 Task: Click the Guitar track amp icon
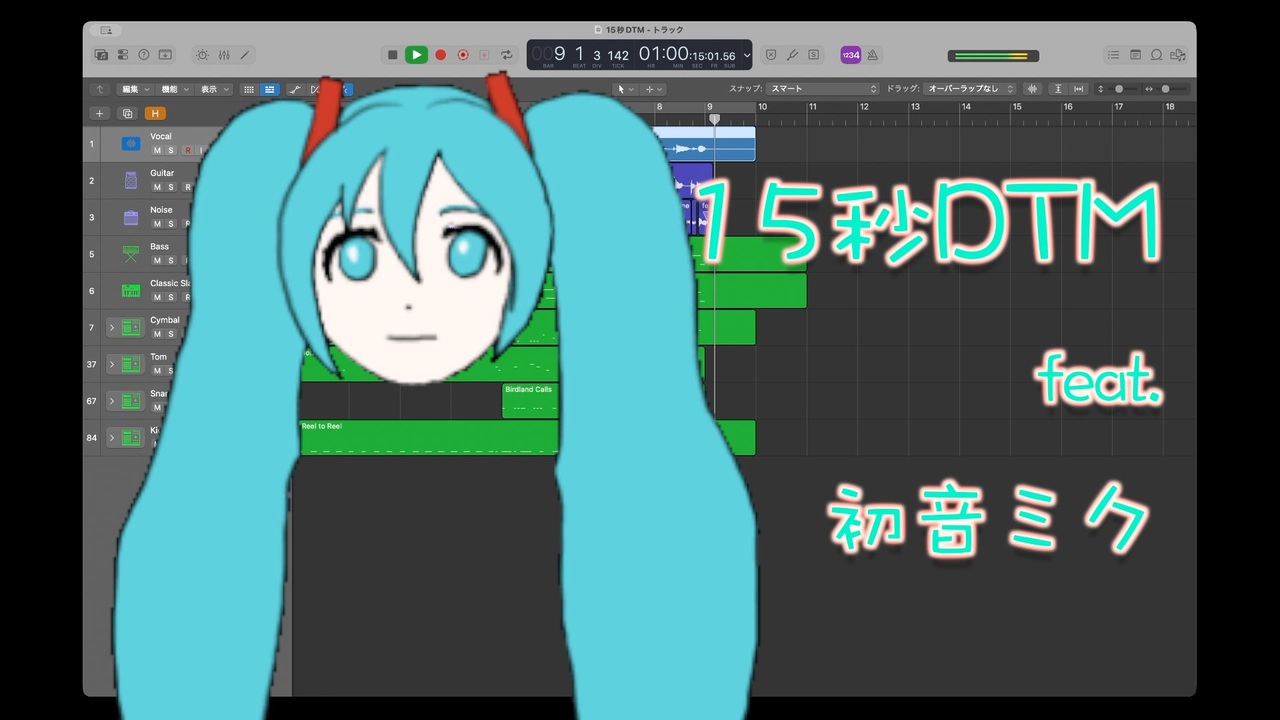pyautogui.click(x=131, y=181)
